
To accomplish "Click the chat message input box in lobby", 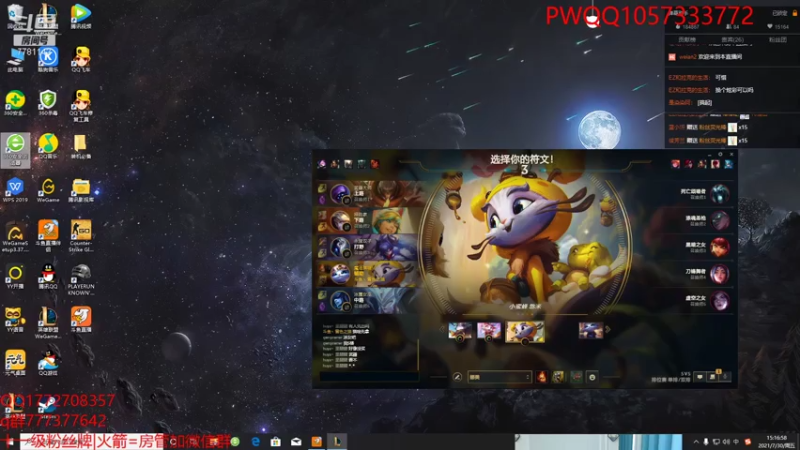I will (369, 377).
